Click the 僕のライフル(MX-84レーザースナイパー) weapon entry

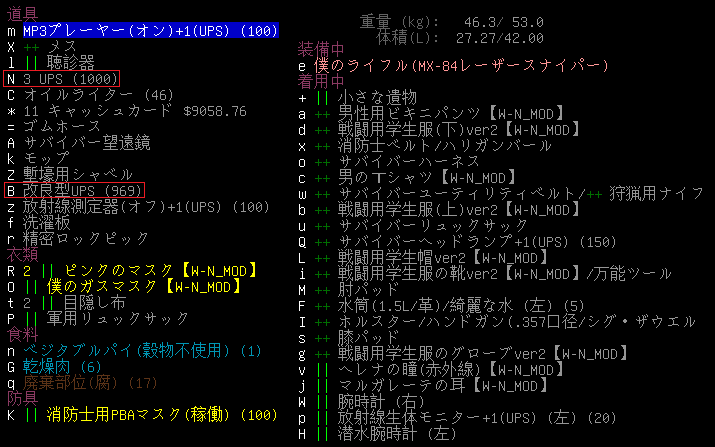point(460,65)
